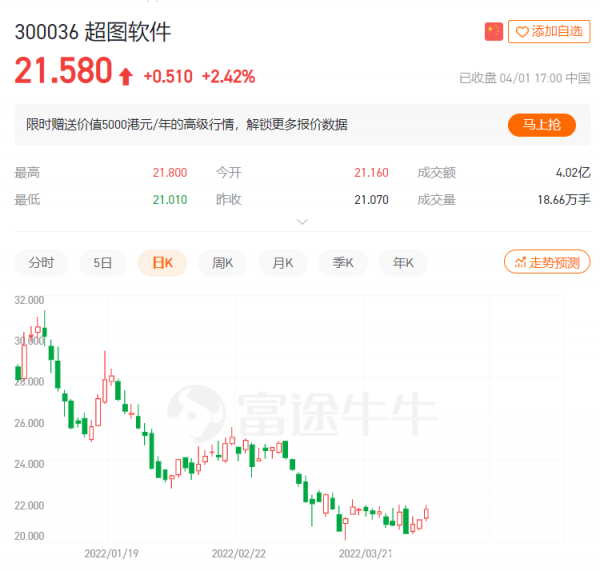Screen dimensions: 600x571
Task: Click the current price 21.580
Action: pos(63,70)
